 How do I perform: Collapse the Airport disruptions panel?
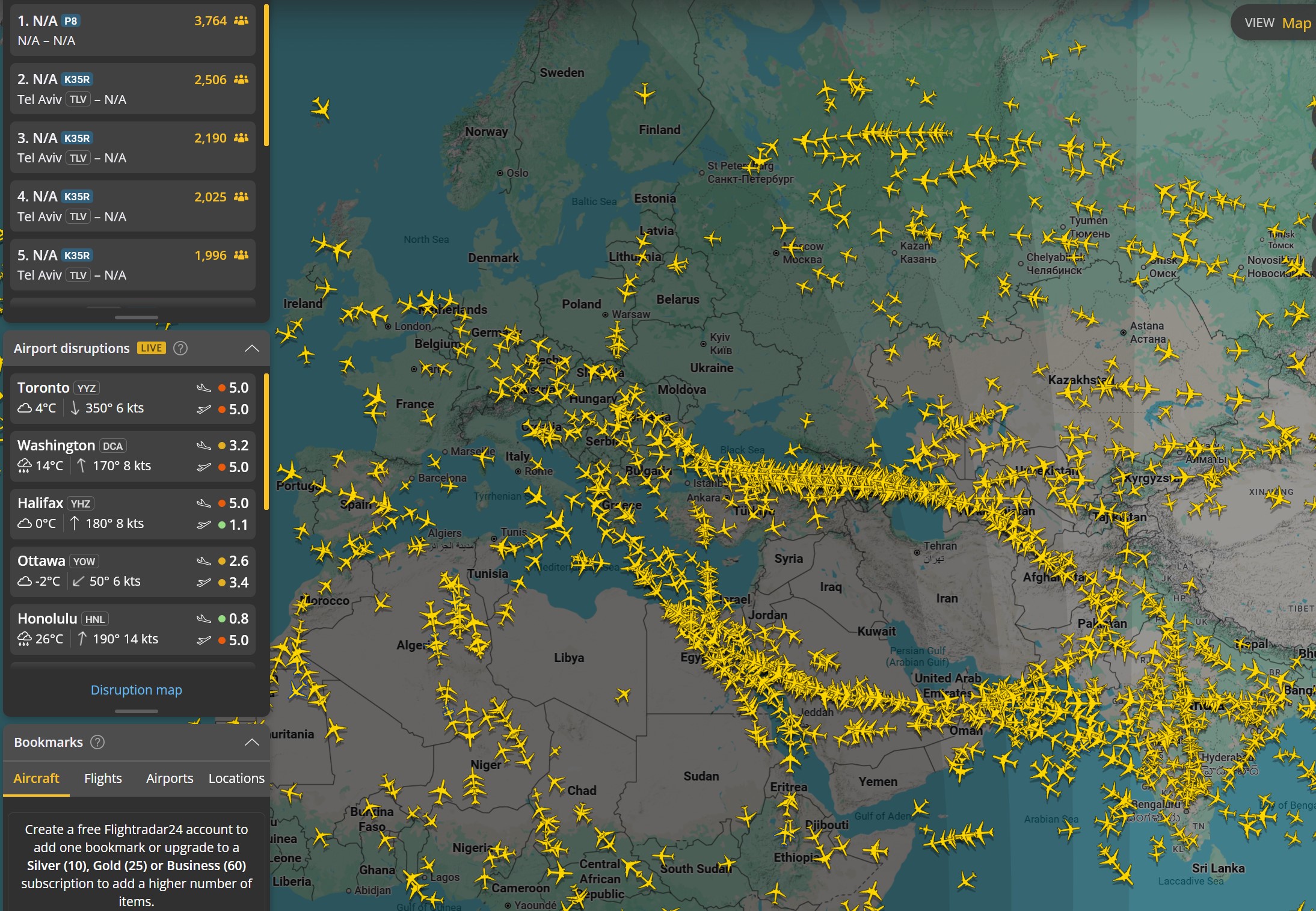tap(252, 348)
